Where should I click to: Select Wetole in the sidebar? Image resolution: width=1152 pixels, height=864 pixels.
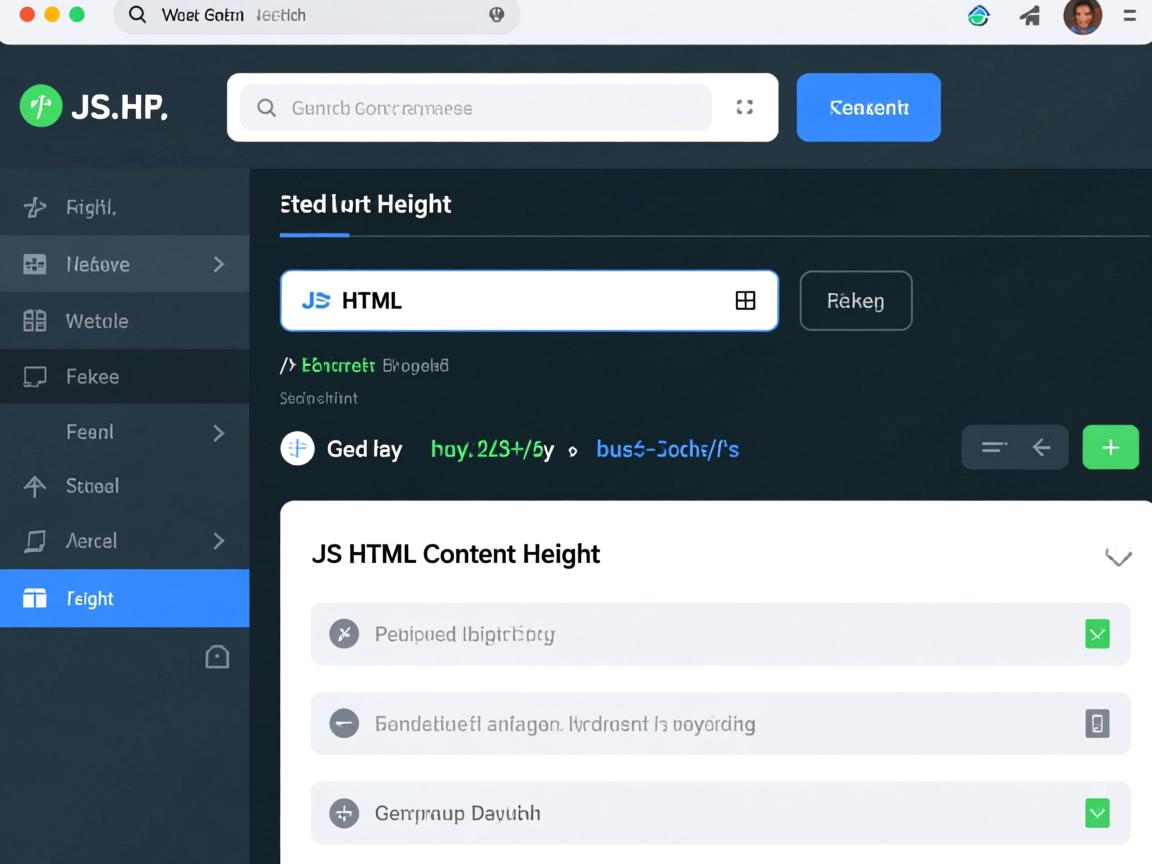tap(97, 321)
